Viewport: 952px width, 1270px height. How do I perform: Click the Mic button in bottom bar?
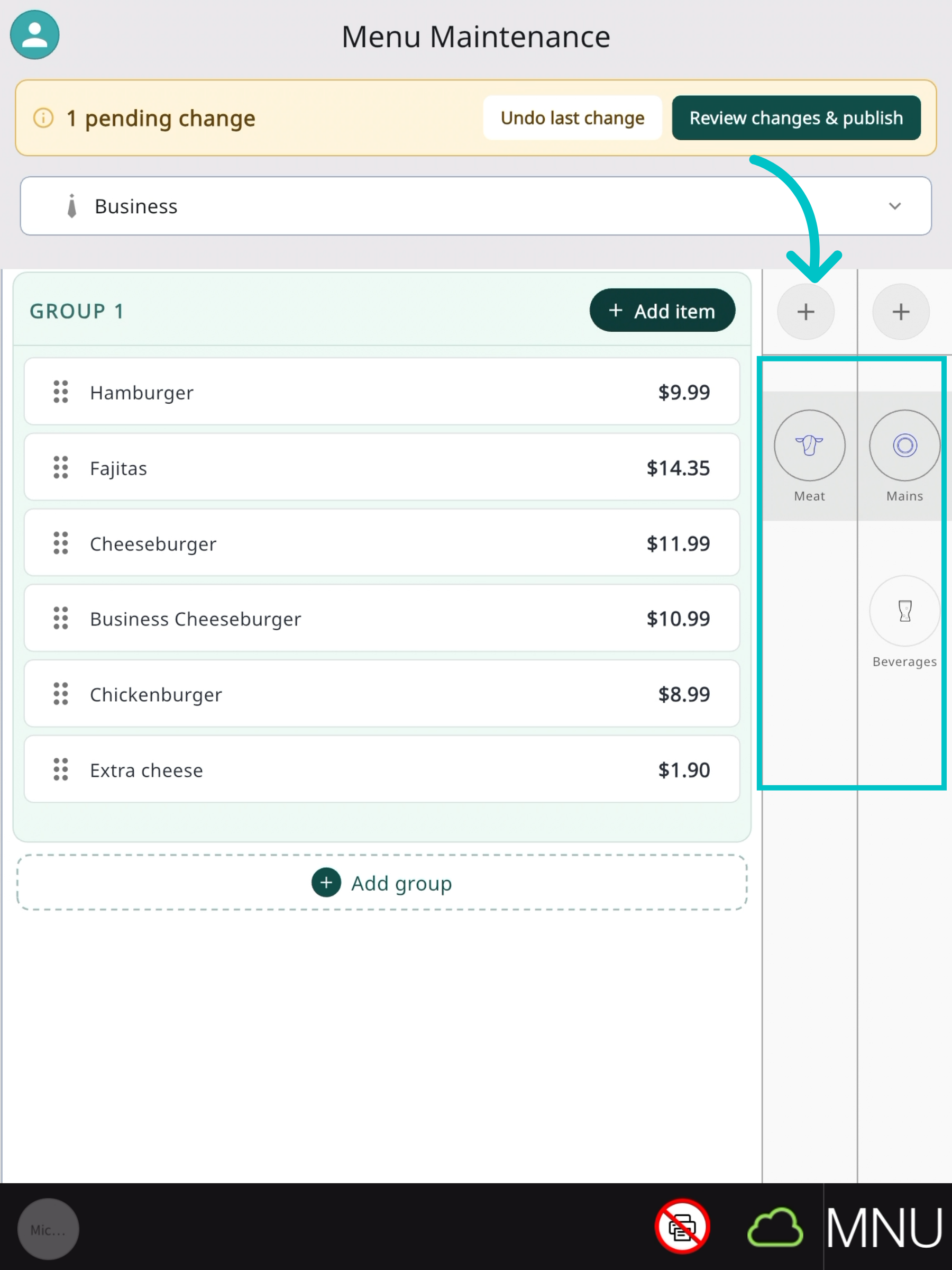pos(48,1229)
